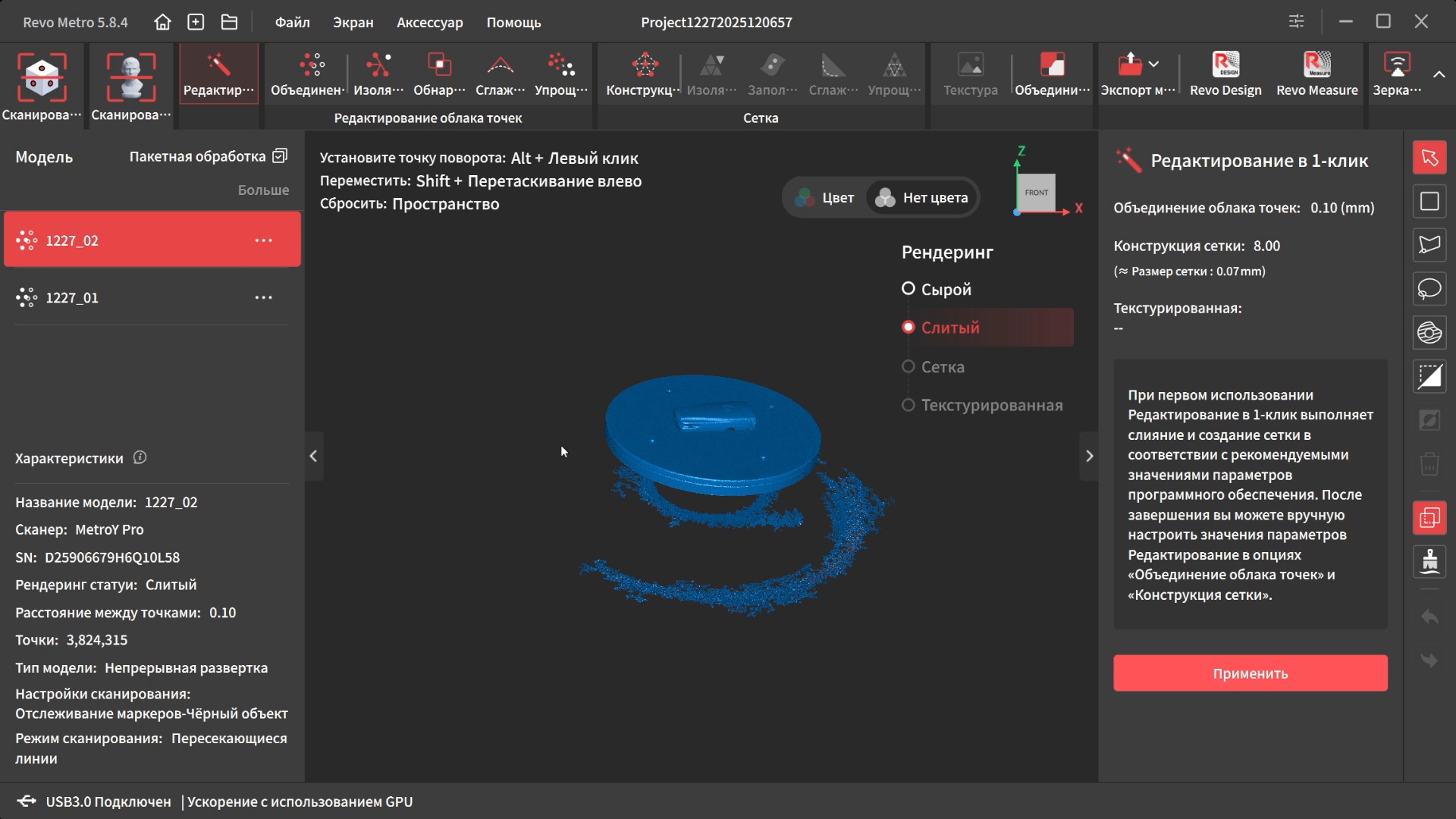
Task: Click the Isolation point cloud tool
Action: [378, 74]
